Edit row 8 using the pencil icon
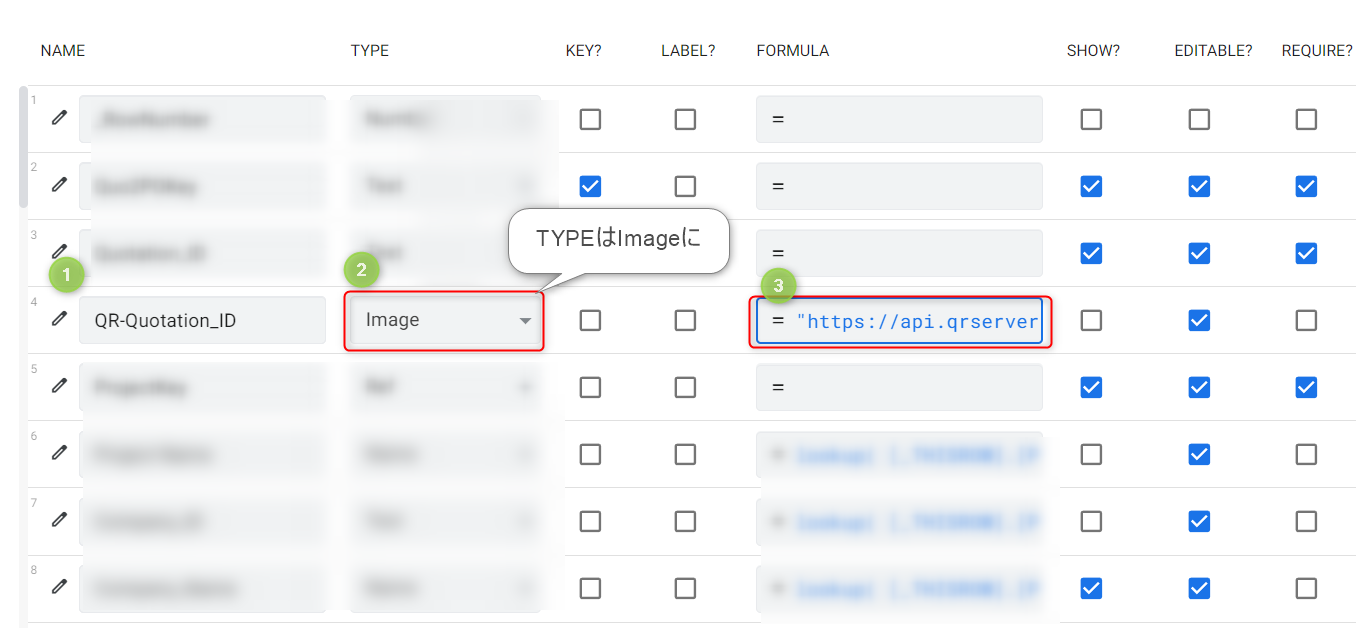Screen dimensions: 1356x628 (59, 587)
